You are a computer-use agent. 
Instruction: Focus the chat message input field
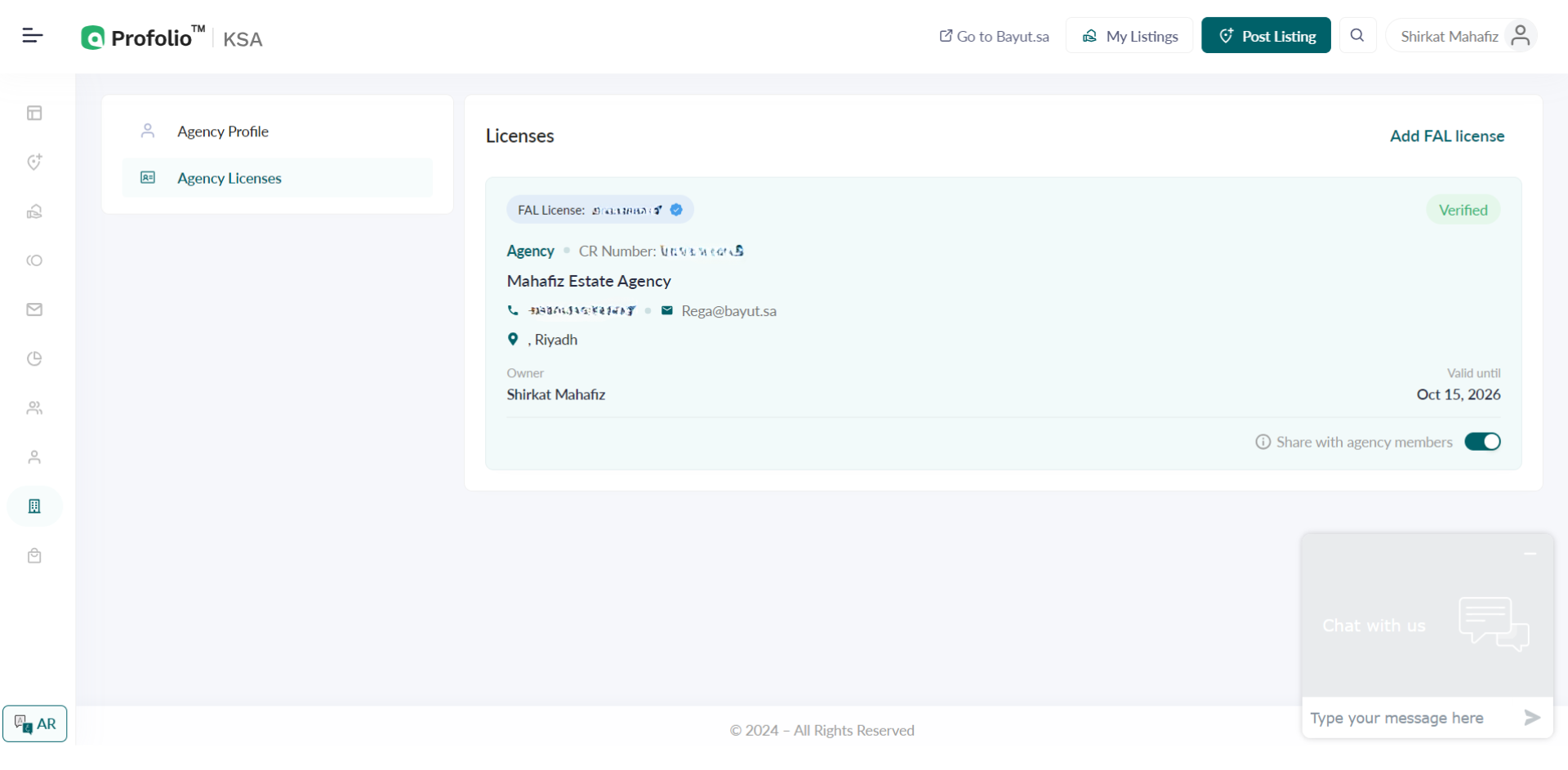click(x=1410, y=718)
